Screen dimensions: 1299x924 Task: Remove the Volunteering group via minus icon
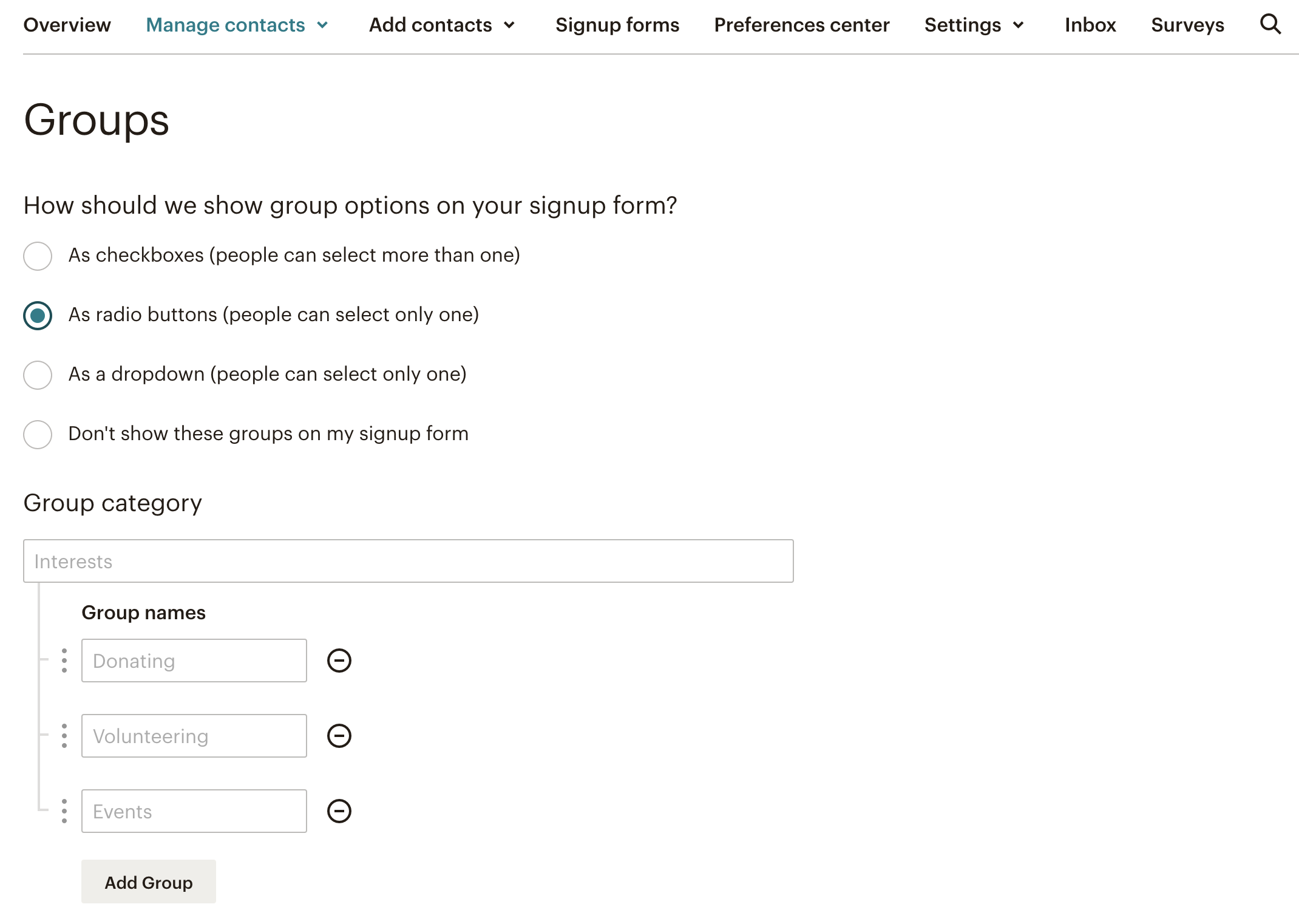(339, 736)
